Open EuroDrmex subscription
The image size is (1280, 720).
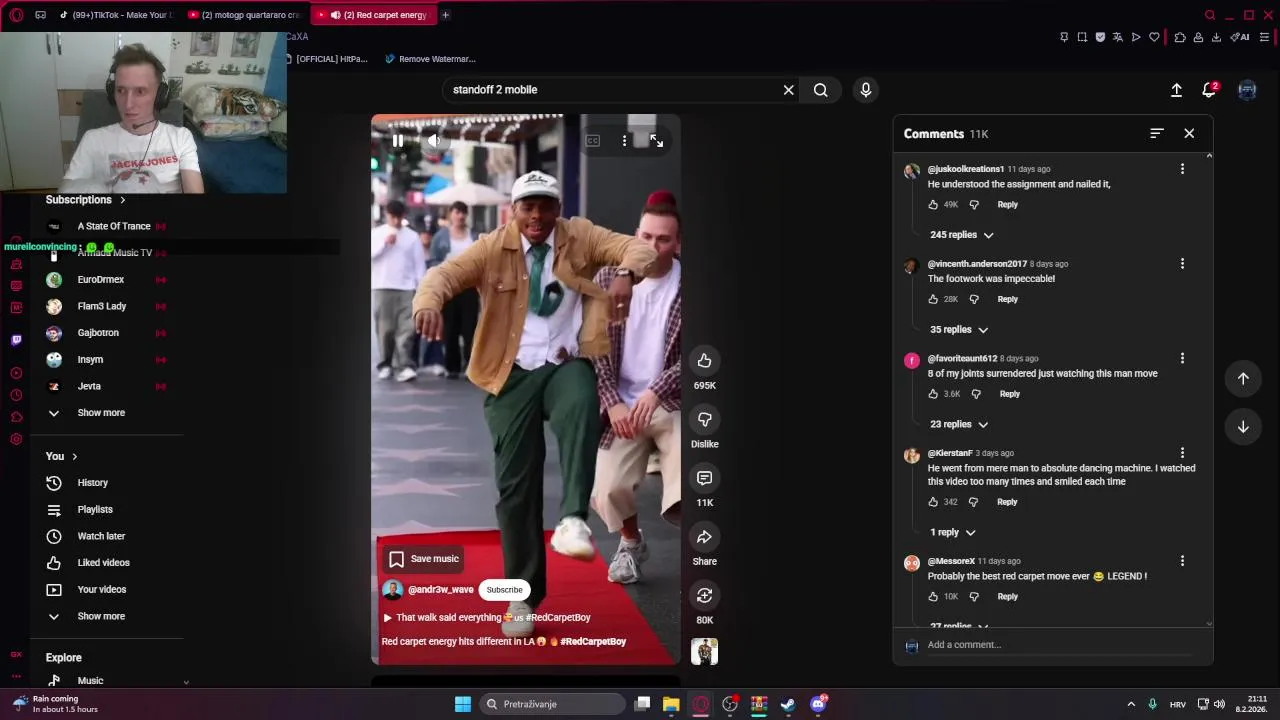tap(100, 280)
